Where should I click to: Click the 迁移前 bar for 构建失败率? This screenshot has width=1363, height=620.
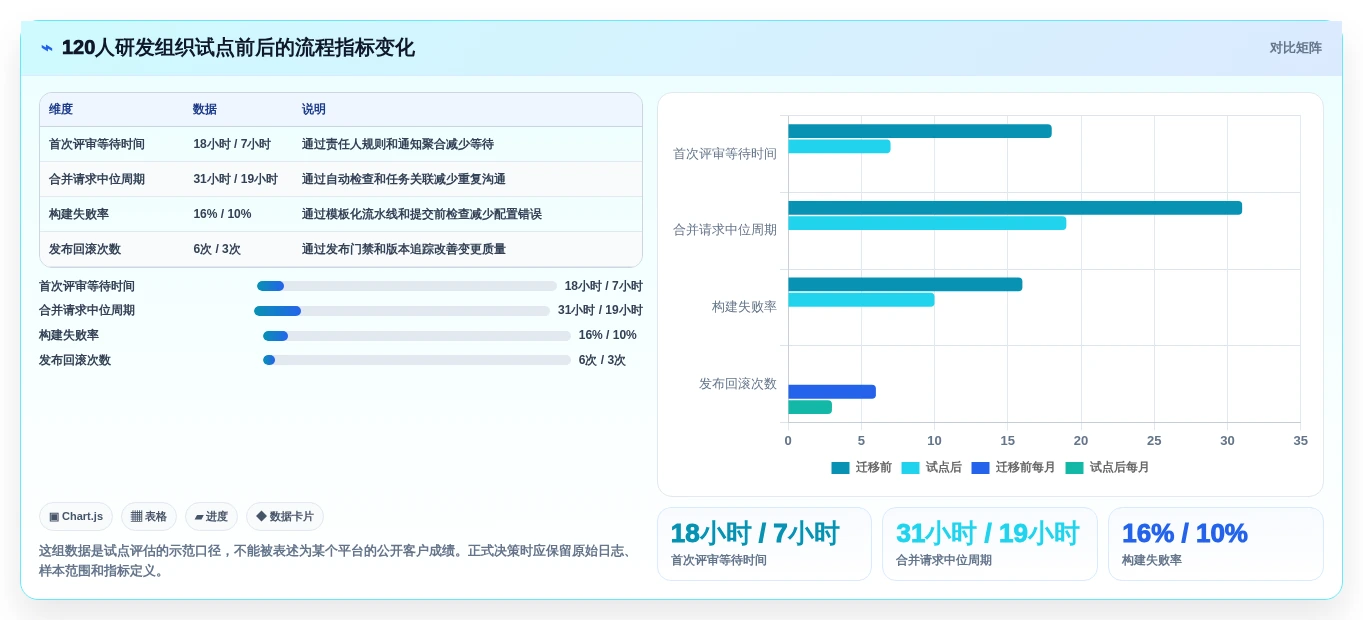[x=905, y=284]
